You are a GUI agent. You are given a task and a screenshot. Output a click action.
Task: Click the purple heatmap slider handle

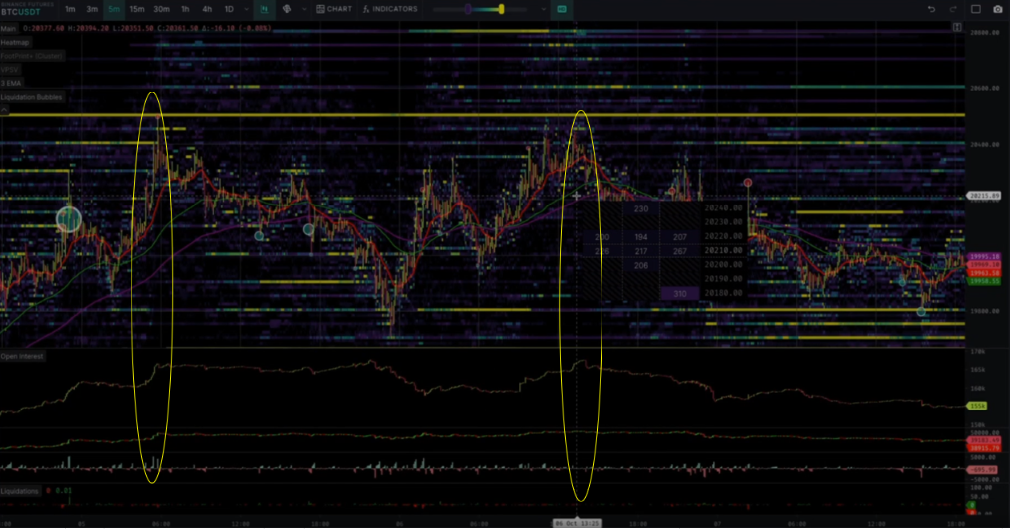tap(468, 9)
